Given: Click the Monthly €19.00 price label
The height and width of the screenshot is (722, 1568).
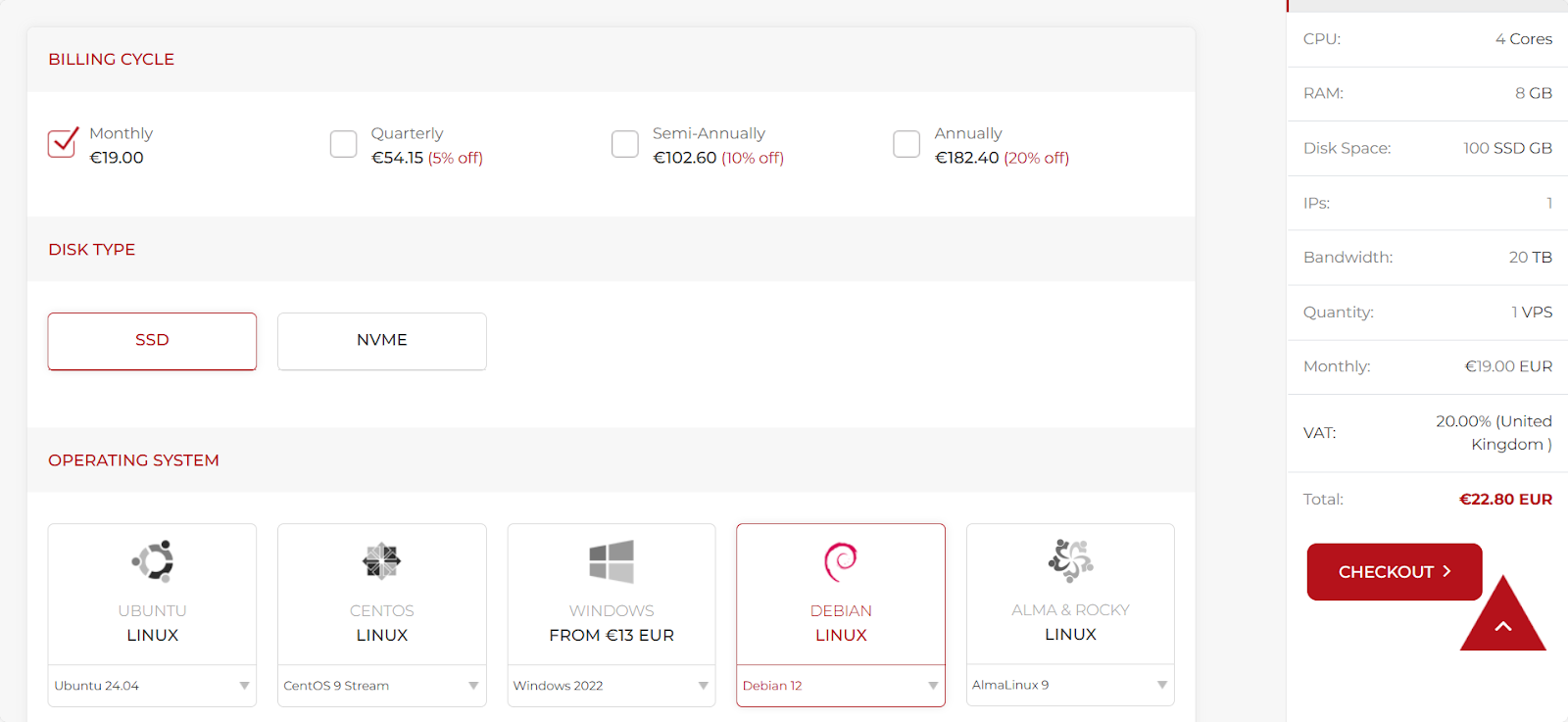Looking at the screenshot, I should [121, 145].
